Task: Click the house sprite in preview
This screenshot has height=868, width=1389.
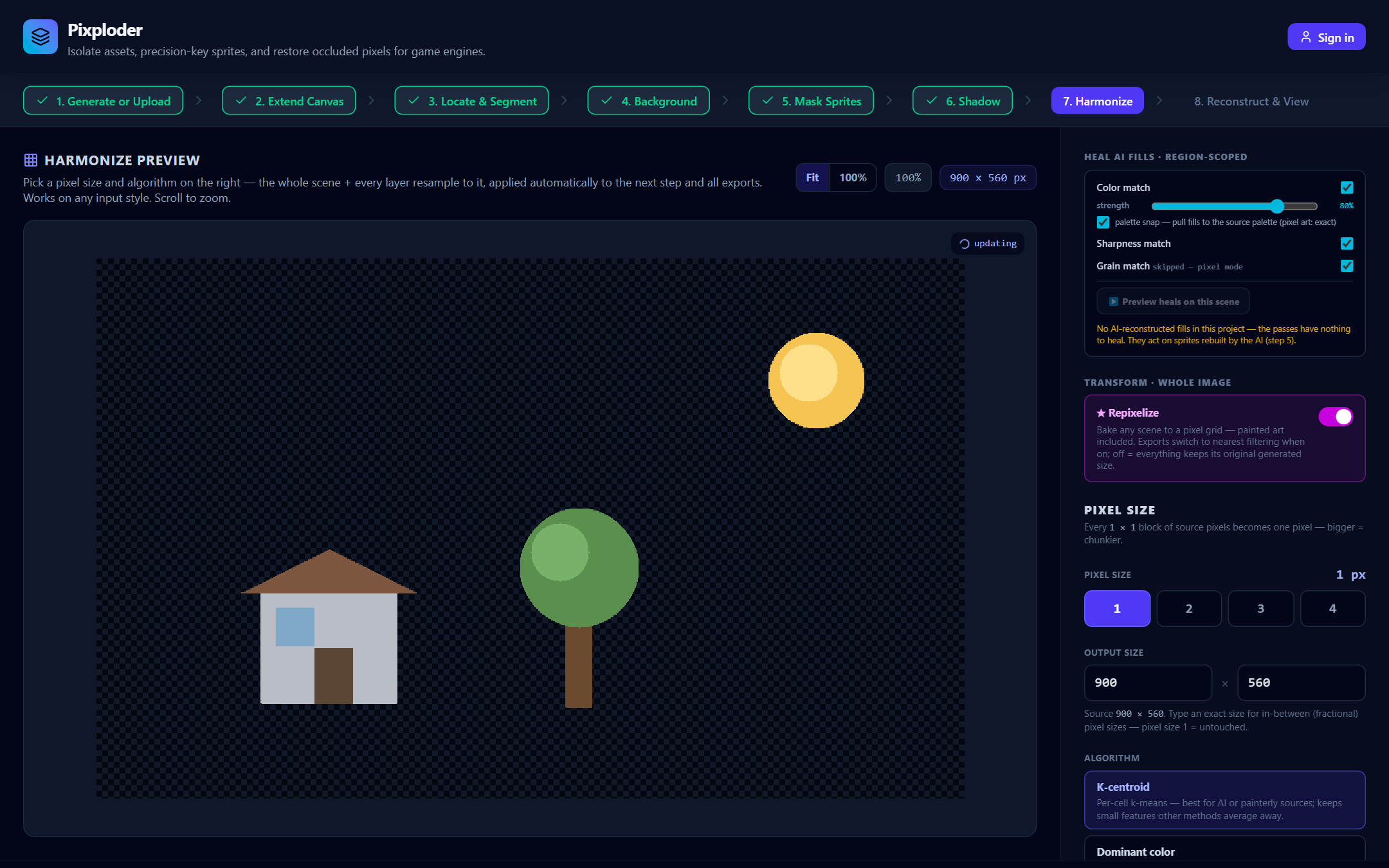Action: (329, 627)
